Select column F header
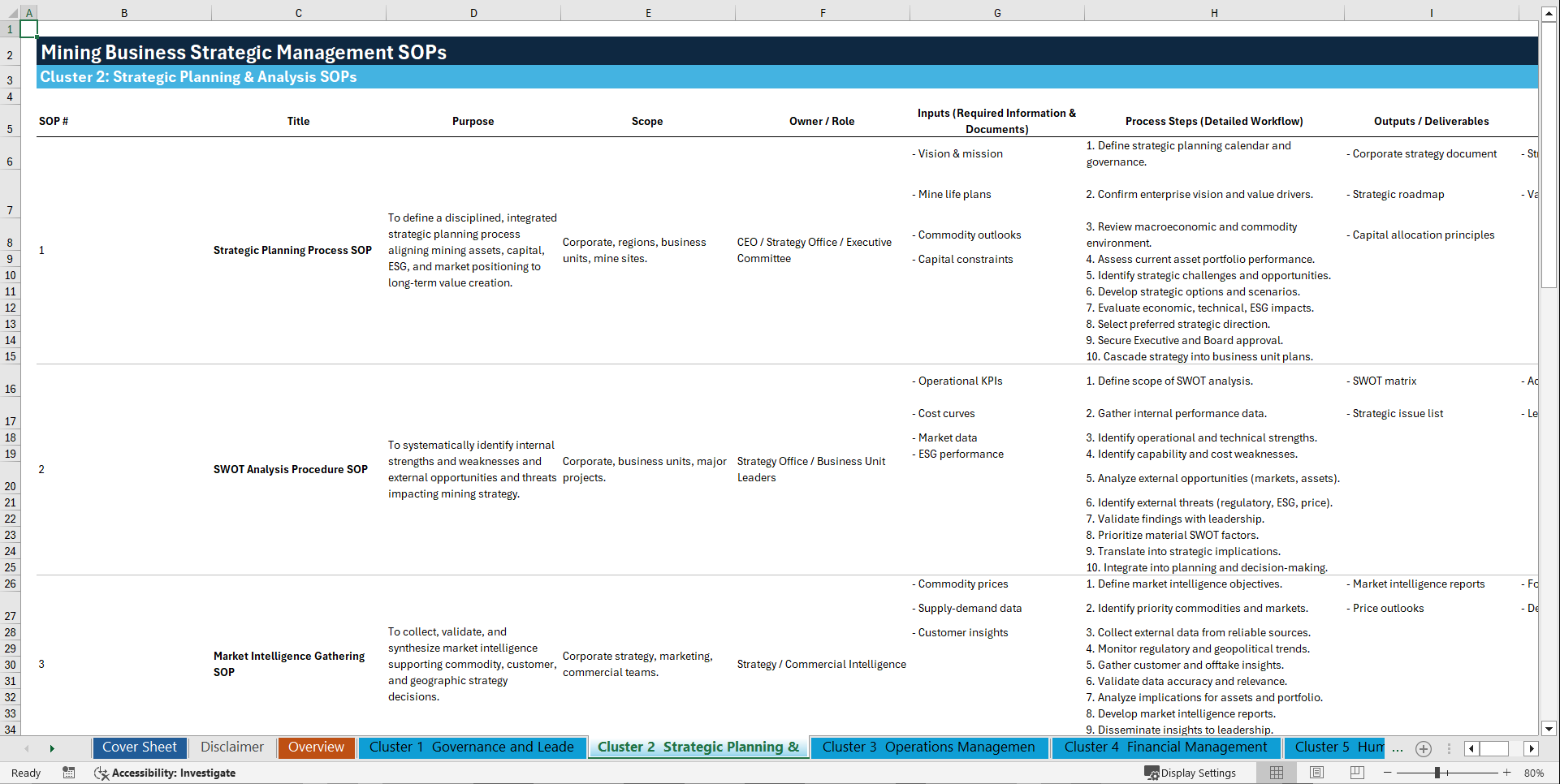The height and width of the screenshot is (784, 1560). coord(823,13)
